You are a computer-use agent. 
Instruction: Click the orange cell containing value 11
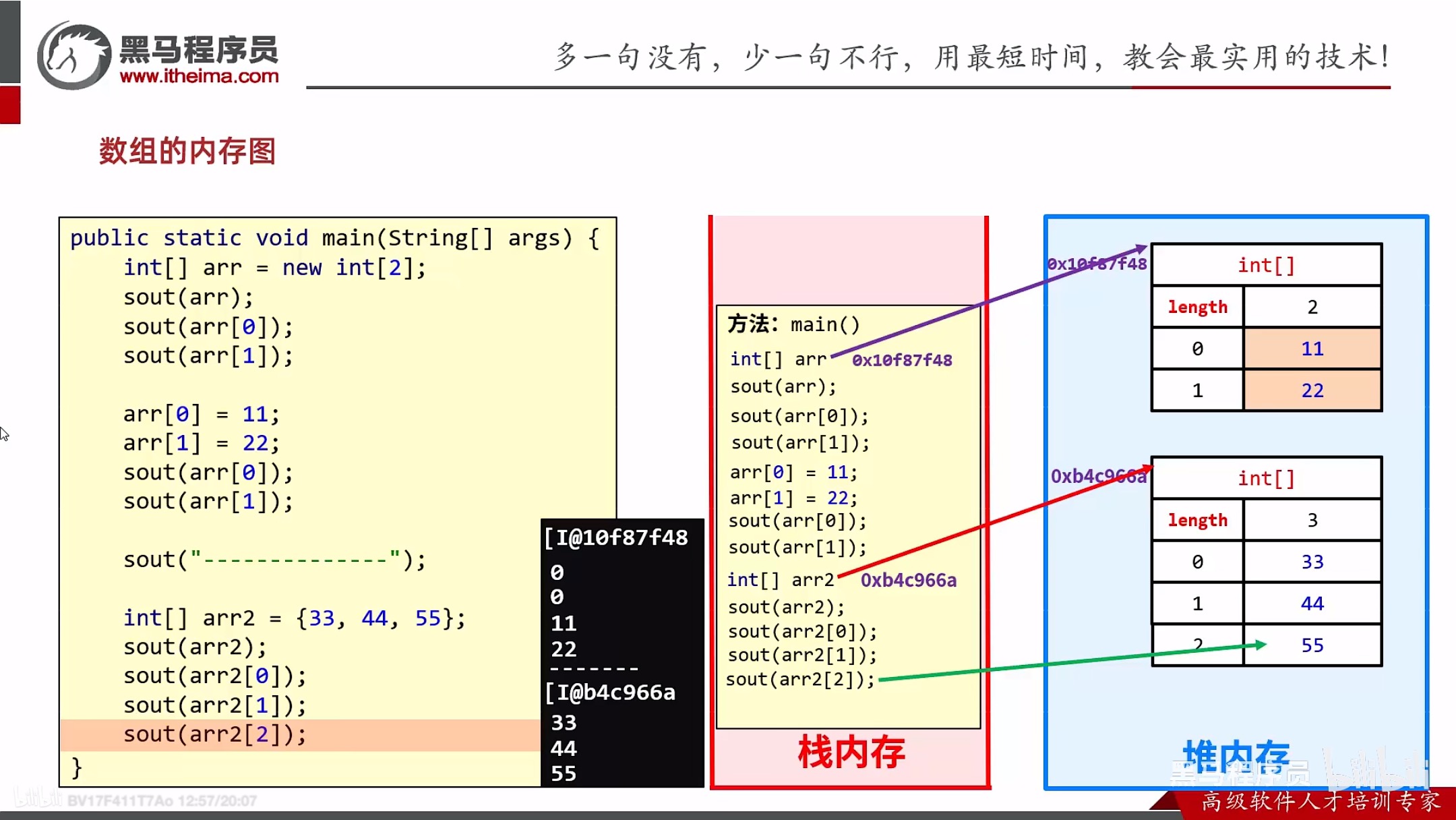[1312, 349]
